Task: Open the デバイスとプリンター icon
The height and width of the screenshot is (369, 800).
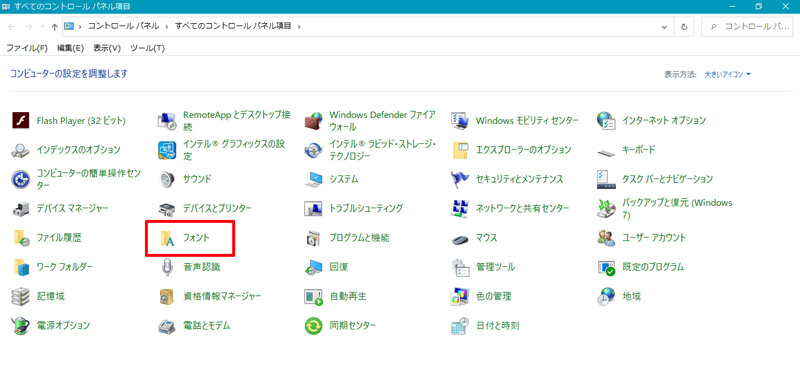Action: (167, 208)
